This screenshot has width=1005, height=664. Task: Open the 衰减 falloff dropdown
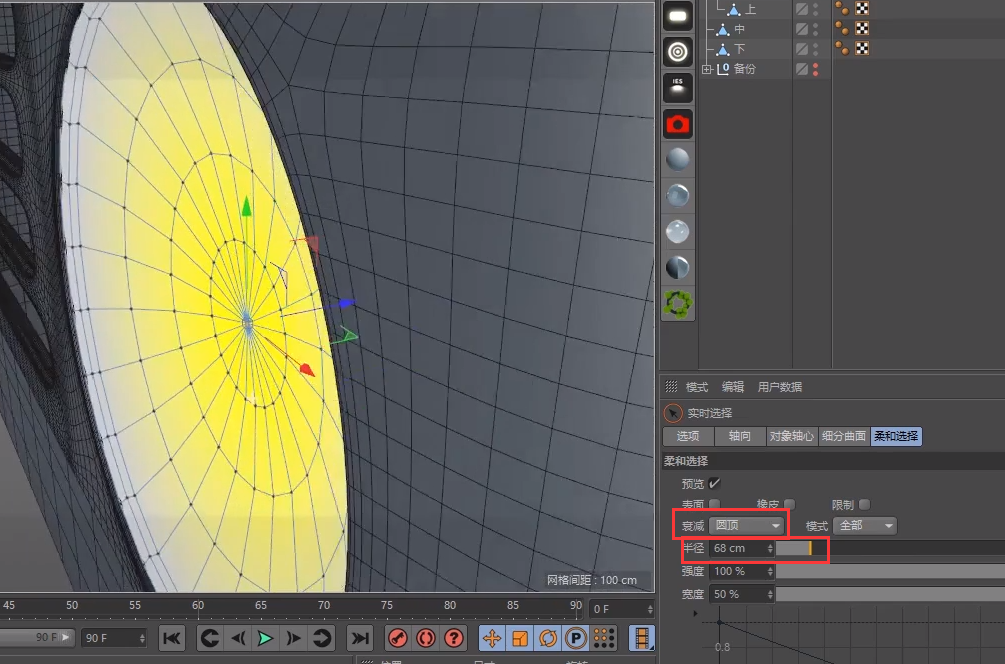click(746, 525)
